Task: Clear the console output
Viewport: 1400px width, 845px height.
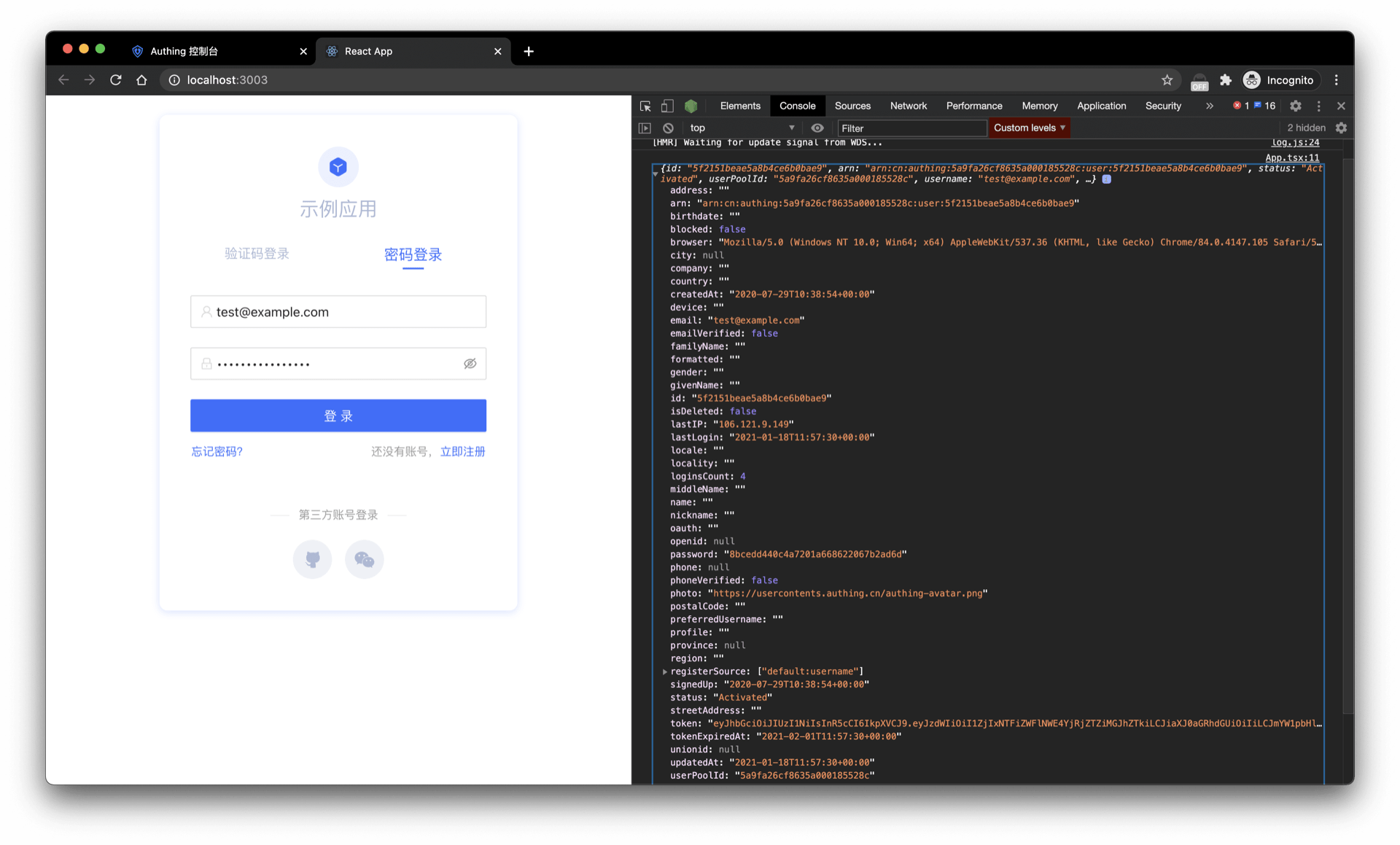Action: coord(668,128)
